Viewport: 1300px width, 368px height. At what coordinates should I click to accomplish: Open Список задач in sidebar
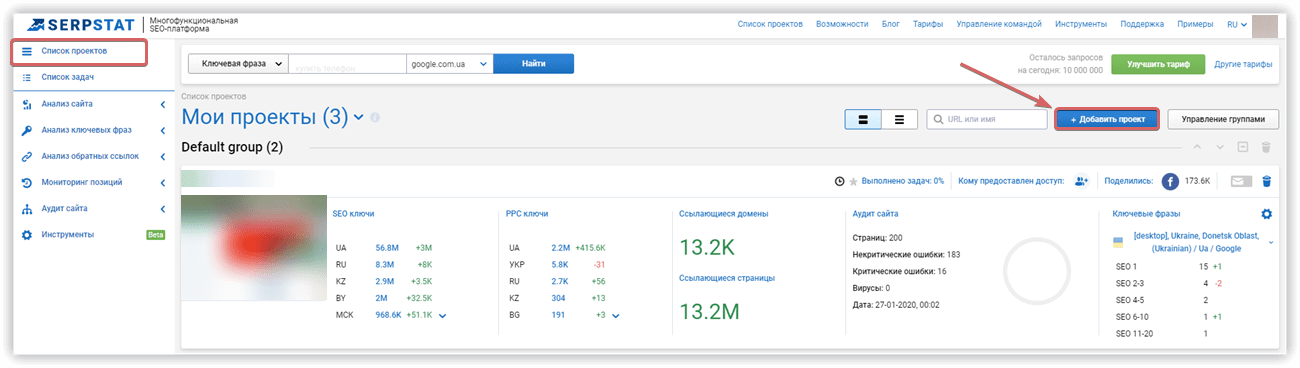pos(68,76)
